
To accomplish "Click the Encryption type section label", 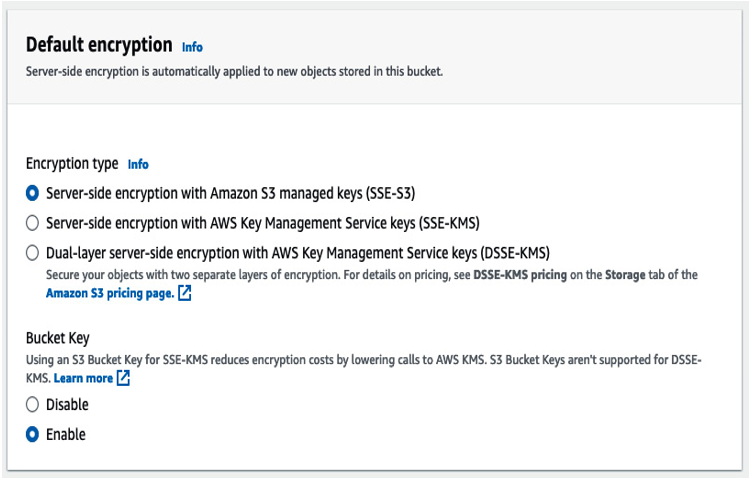I will (x=72, y=164).
